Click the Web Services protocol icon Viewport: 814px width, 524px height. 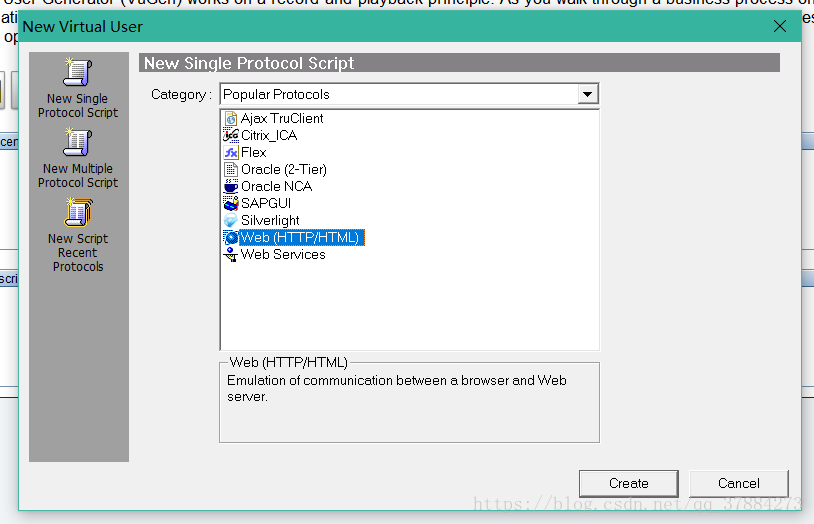[x=231, y=255]
